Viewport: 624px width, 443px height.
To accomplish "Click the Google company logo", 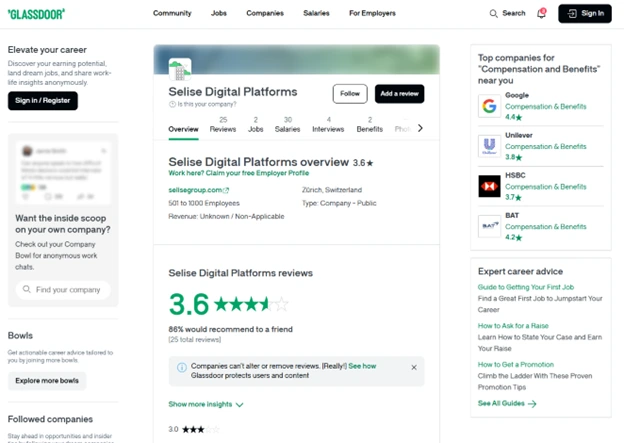I will coord(489,106).
